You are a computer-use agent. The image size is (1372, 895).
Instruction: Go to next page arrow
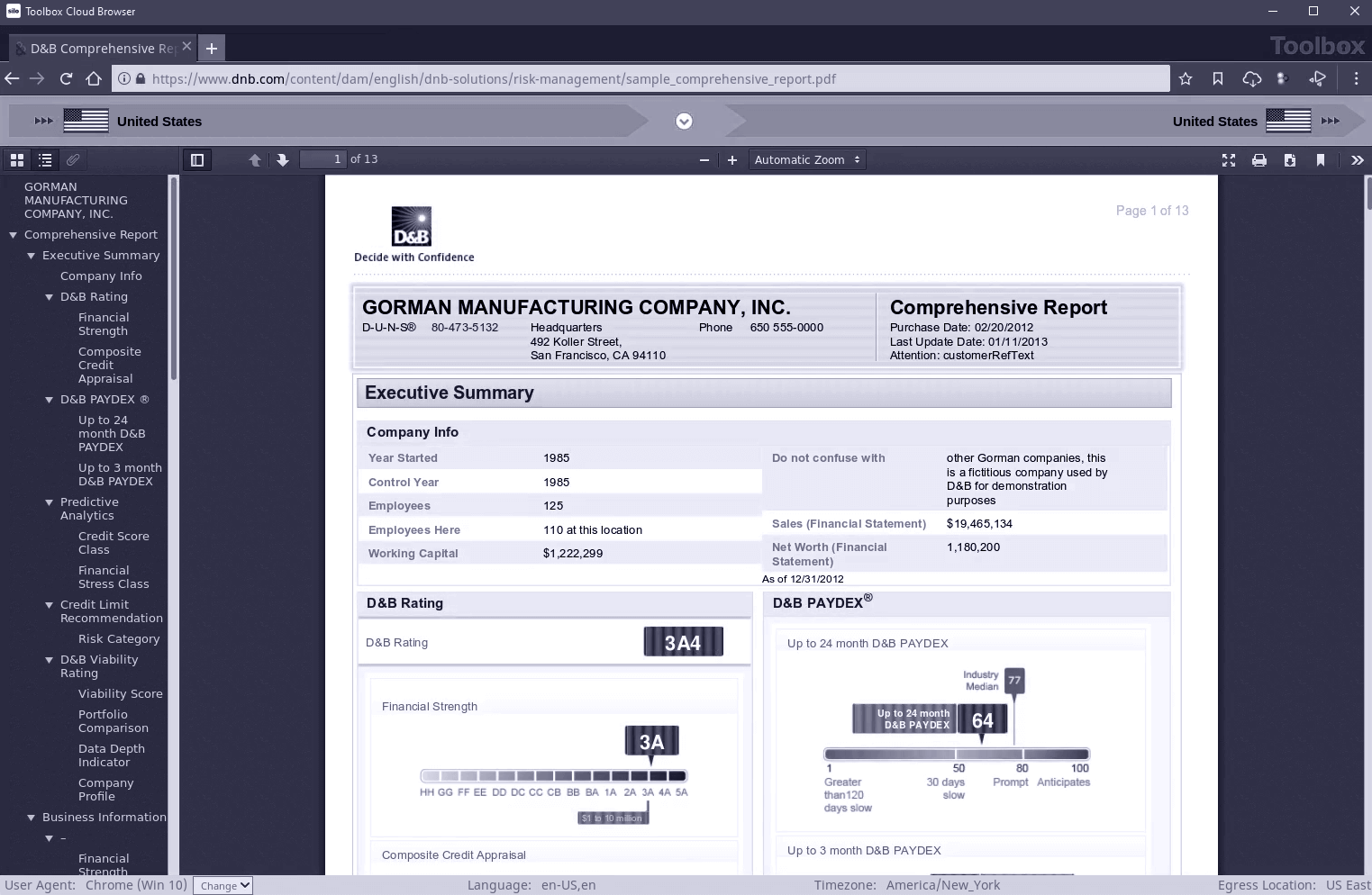[x=283, y=160]
